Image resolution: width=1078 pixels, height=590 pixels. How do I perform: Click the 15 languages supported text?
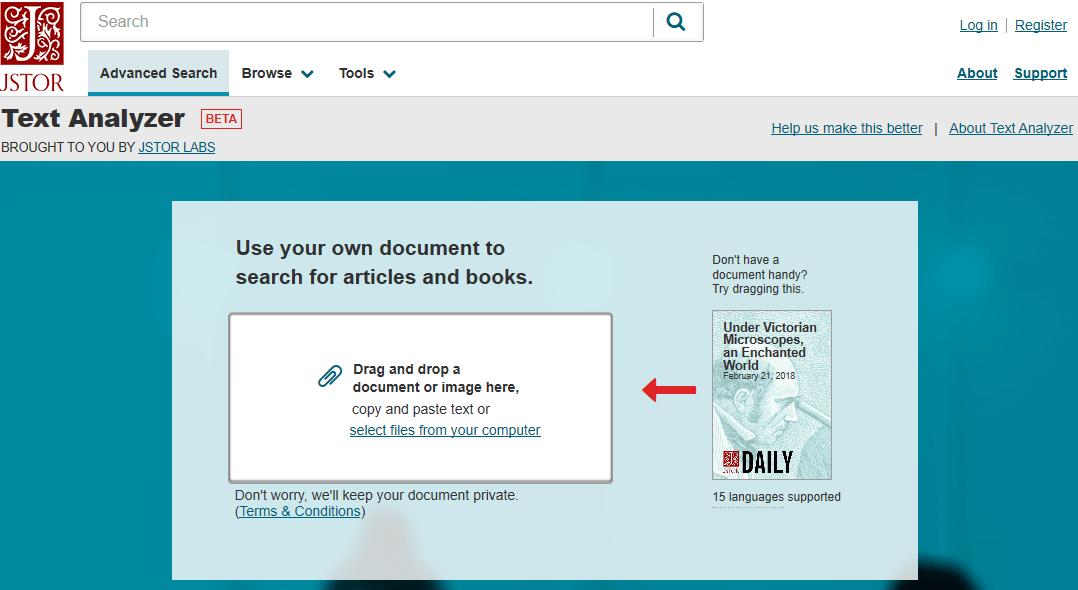pos(776,496)
